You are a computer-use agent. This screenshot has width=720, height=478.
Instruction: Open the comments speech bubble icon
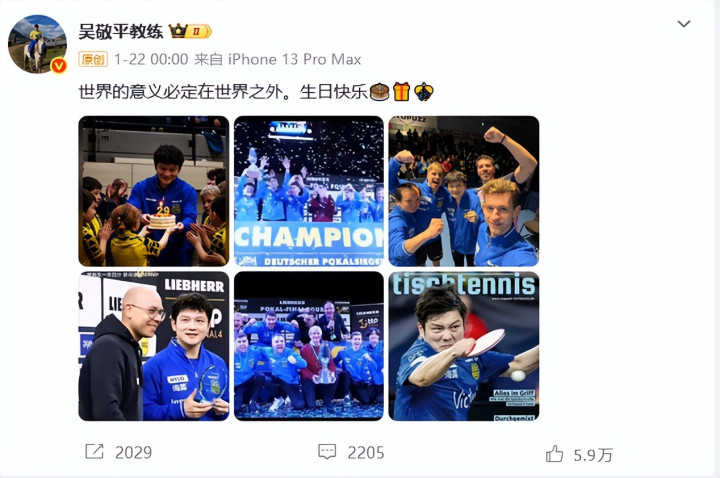(327, 452)
